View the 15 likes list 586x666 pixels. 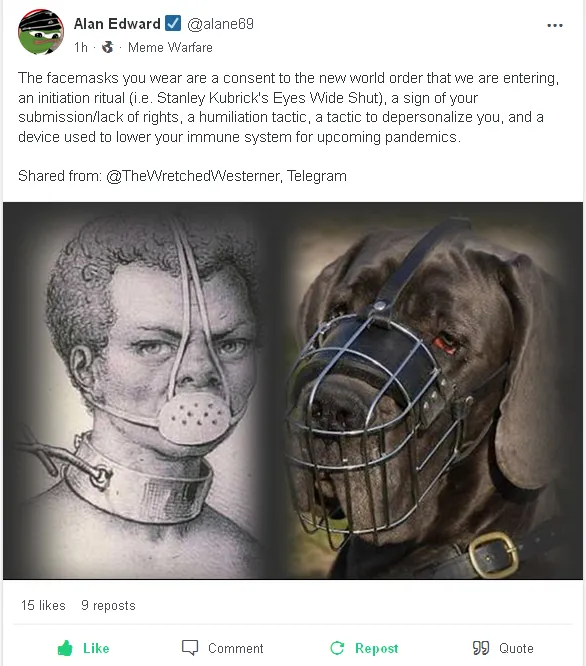pyautogui.click(x=43, y=605)
